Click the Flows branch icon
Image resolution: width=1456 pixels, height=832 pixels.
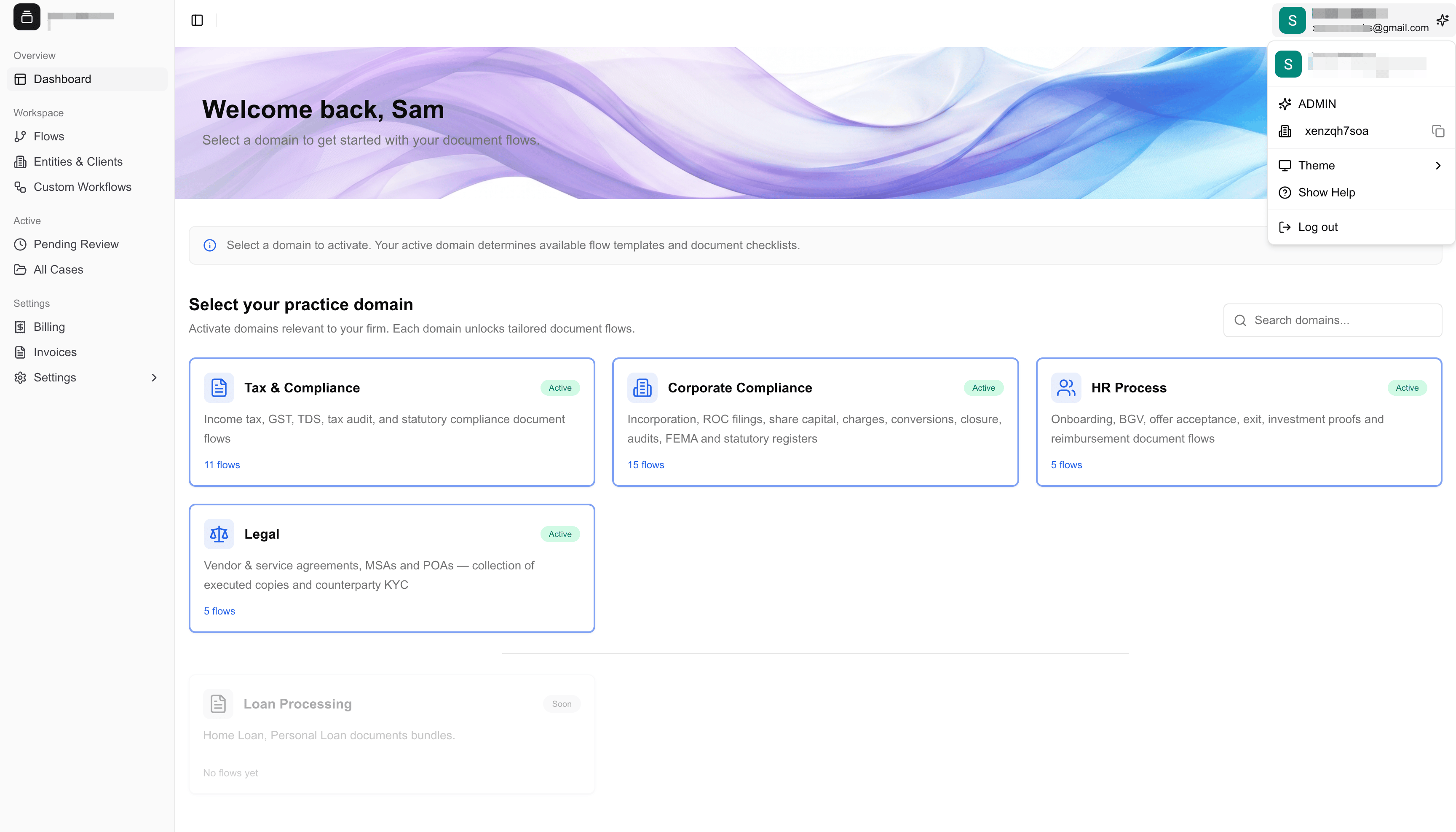coord(21,137)
